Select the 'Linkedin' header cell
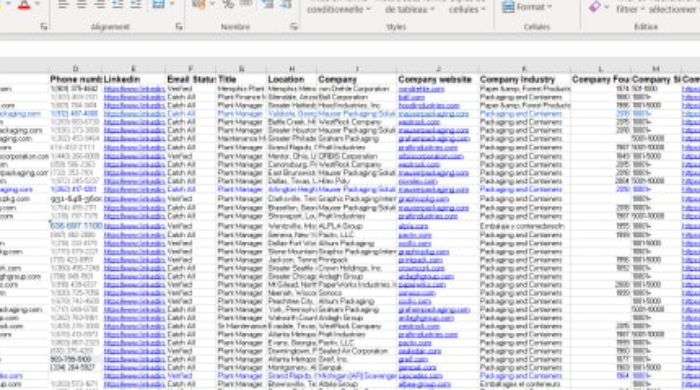This screenshot has width=700, height=390. [x=134, y=79]
